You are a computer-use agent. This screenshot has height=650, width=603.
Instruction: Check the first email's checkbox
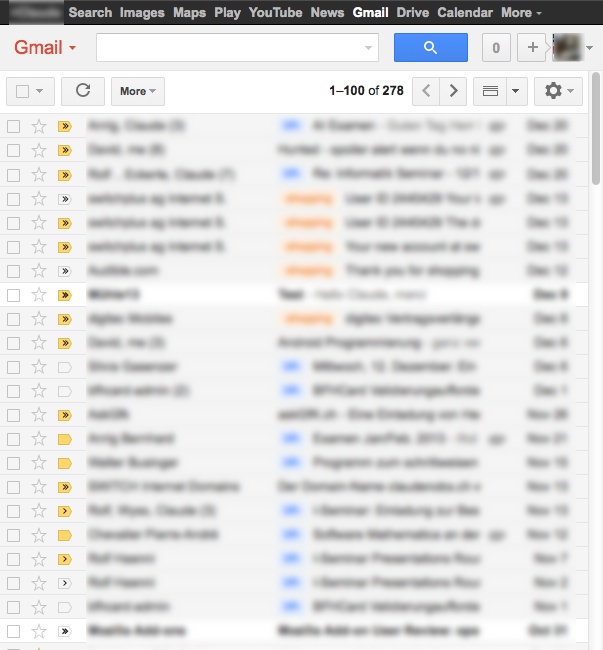pyautogui.click(x=13, y=126)
